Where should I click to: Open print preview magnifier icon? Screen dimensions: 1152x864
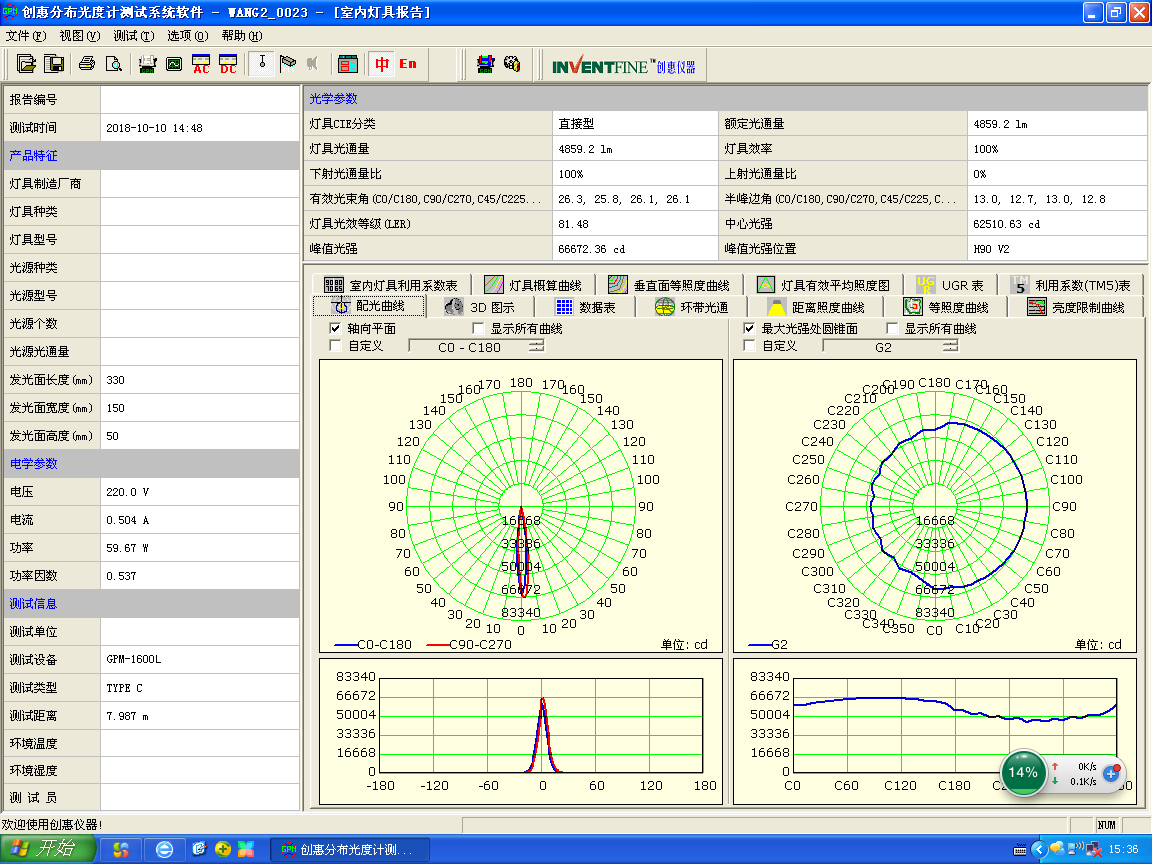click(x=114, y=64)
